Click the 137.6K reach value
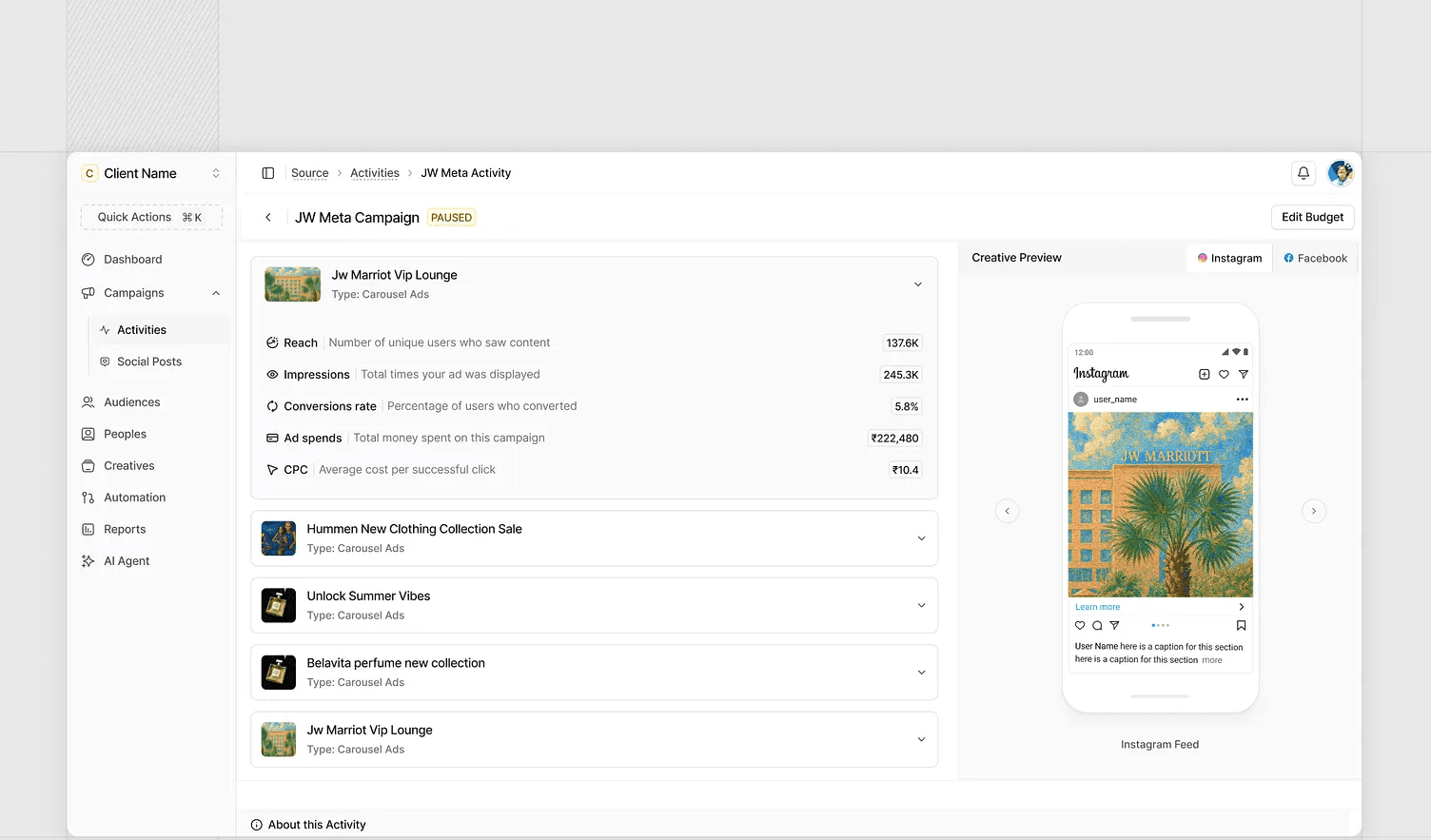Image resolution: width=1431 pixels, height=840 pixels. point(902,343)
